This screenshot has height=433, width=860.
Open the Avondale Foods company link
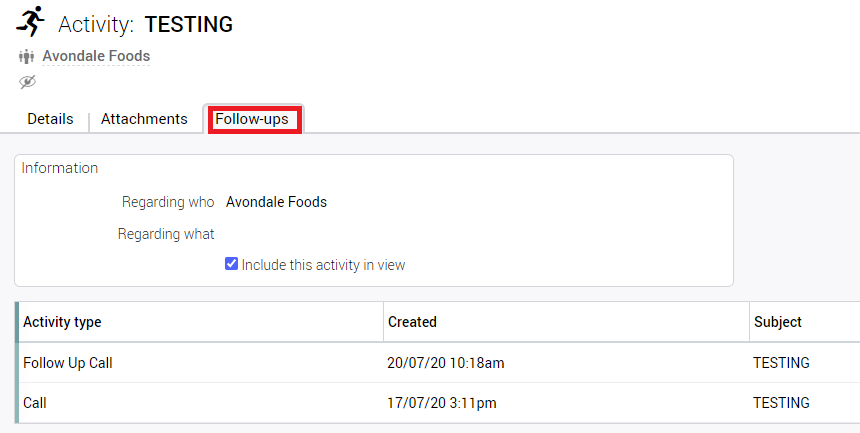point(96,56)
